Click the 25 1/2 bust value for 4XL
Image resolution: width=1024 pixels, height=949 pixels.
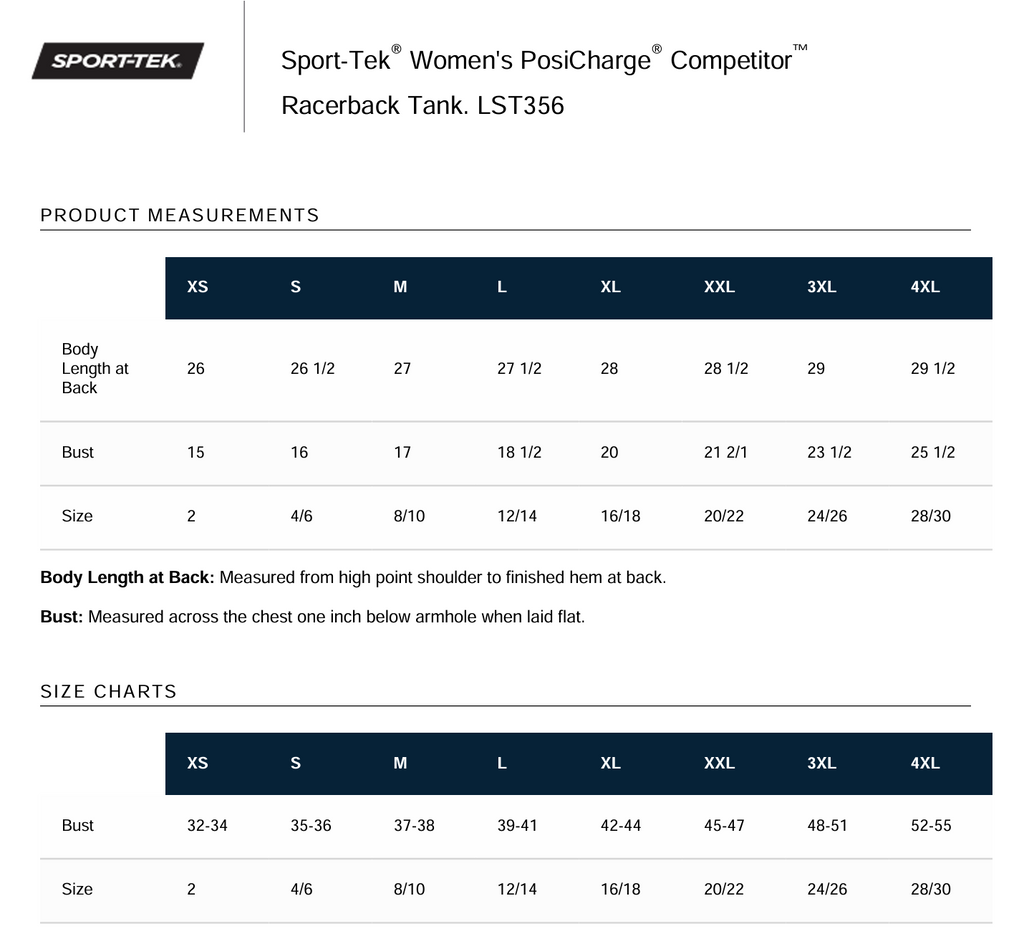click(933, 452)
